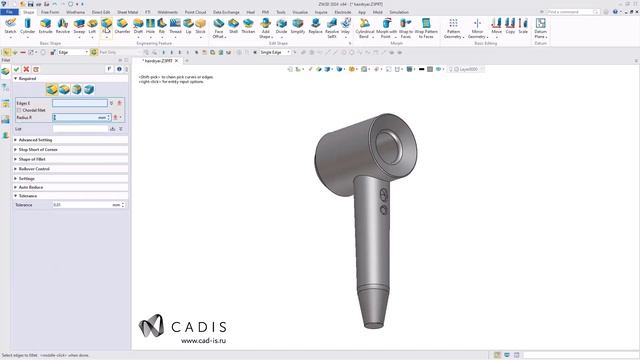Choose Wrap Pattern to Faces tool
Viewport: 640px width, 360px height.
tap(426, 29)
